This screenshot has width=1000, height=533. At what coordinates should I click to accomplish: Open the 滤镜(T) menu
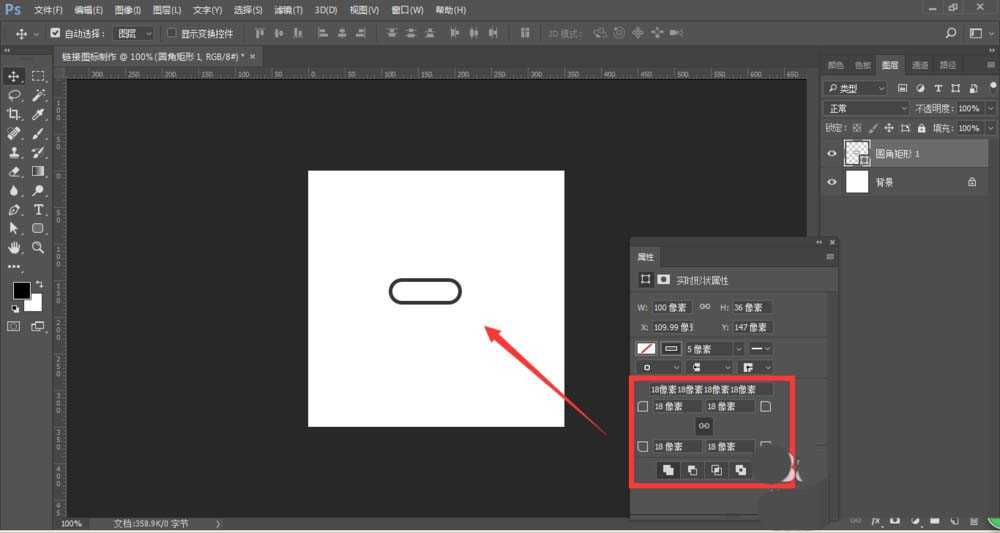pos(291,9)
